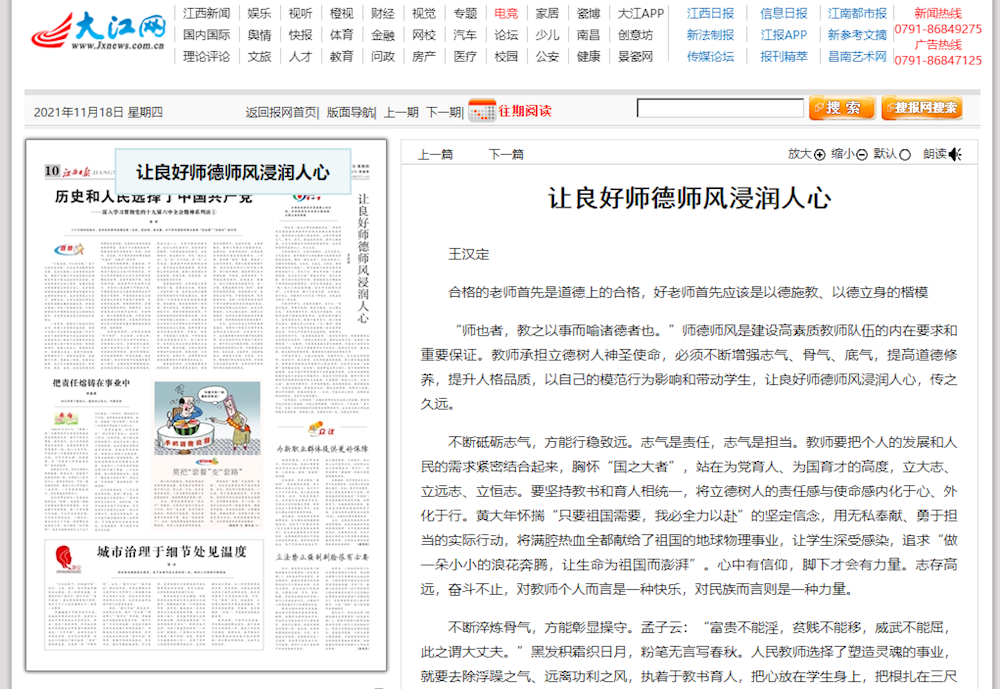Screen dimensions: 1000x689
Task: Click 返回报网首页 link
Action: point(281,112)
